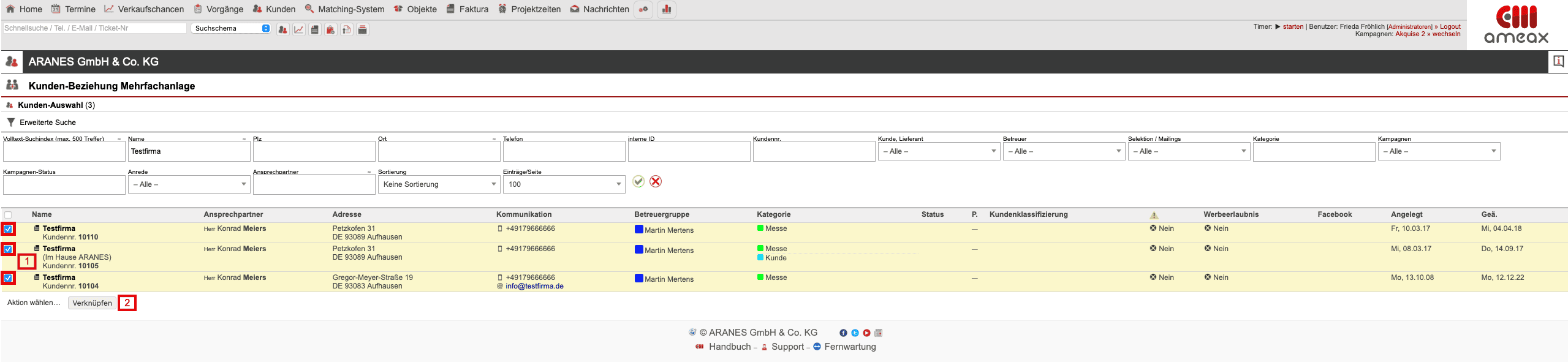Image resolution: width=1568 pixels, height=362 pixels.
Task: Expand the Betreuer filter dropdown
Action: coord(1064,151)
